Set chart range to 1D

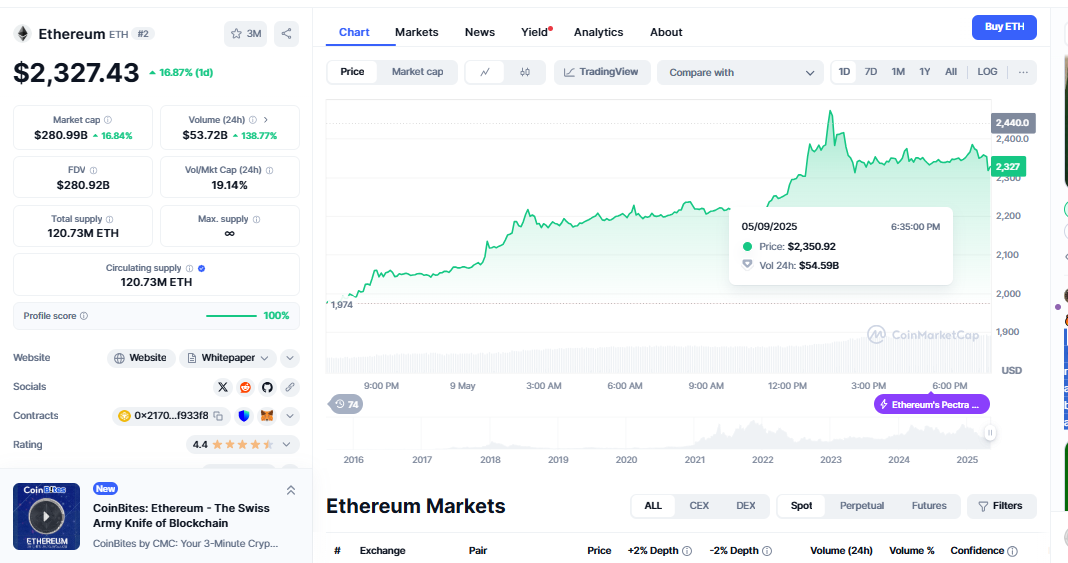tap(844, 72)
